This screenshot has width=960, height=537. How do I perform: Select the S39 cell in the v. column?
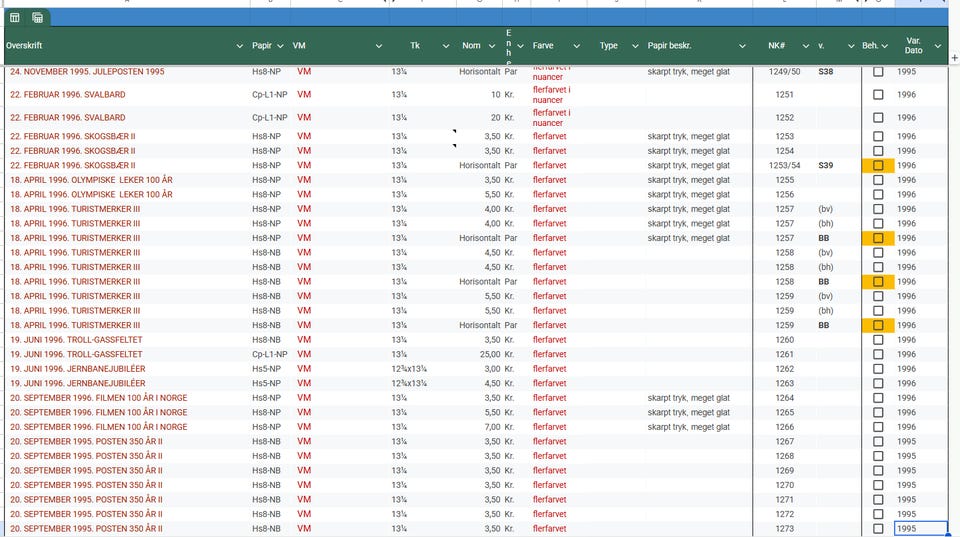825,165
